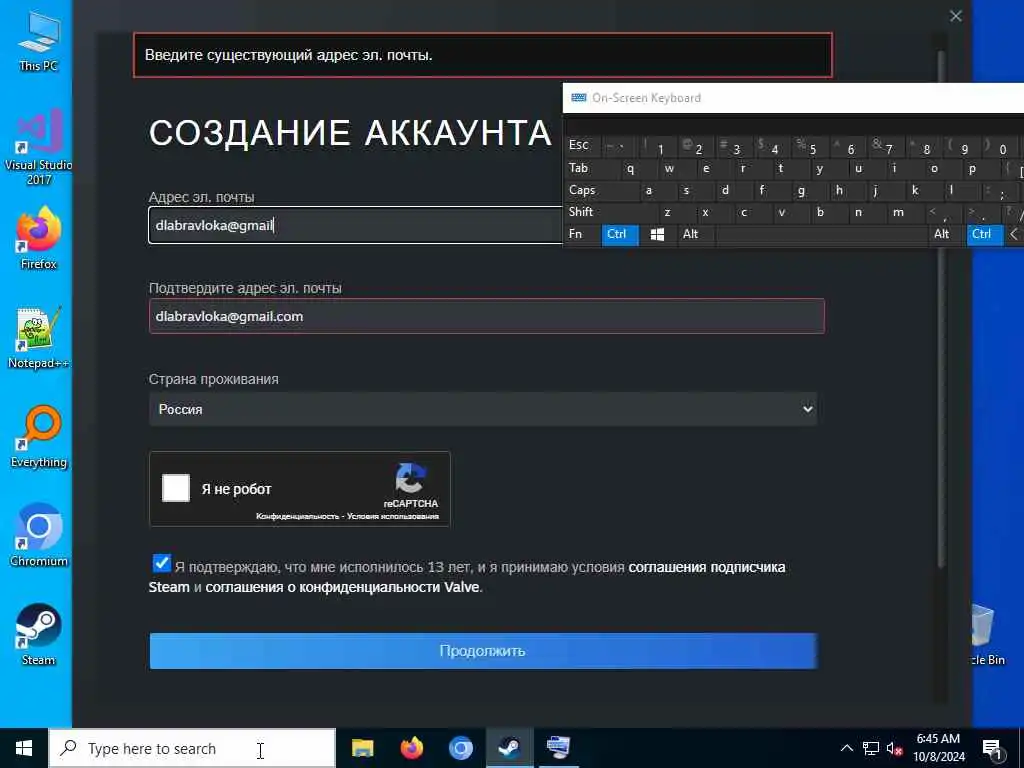1024x768 pixels.
Task: Select On-Screen Keyboard taskbar icon
Action: point(558,748)
